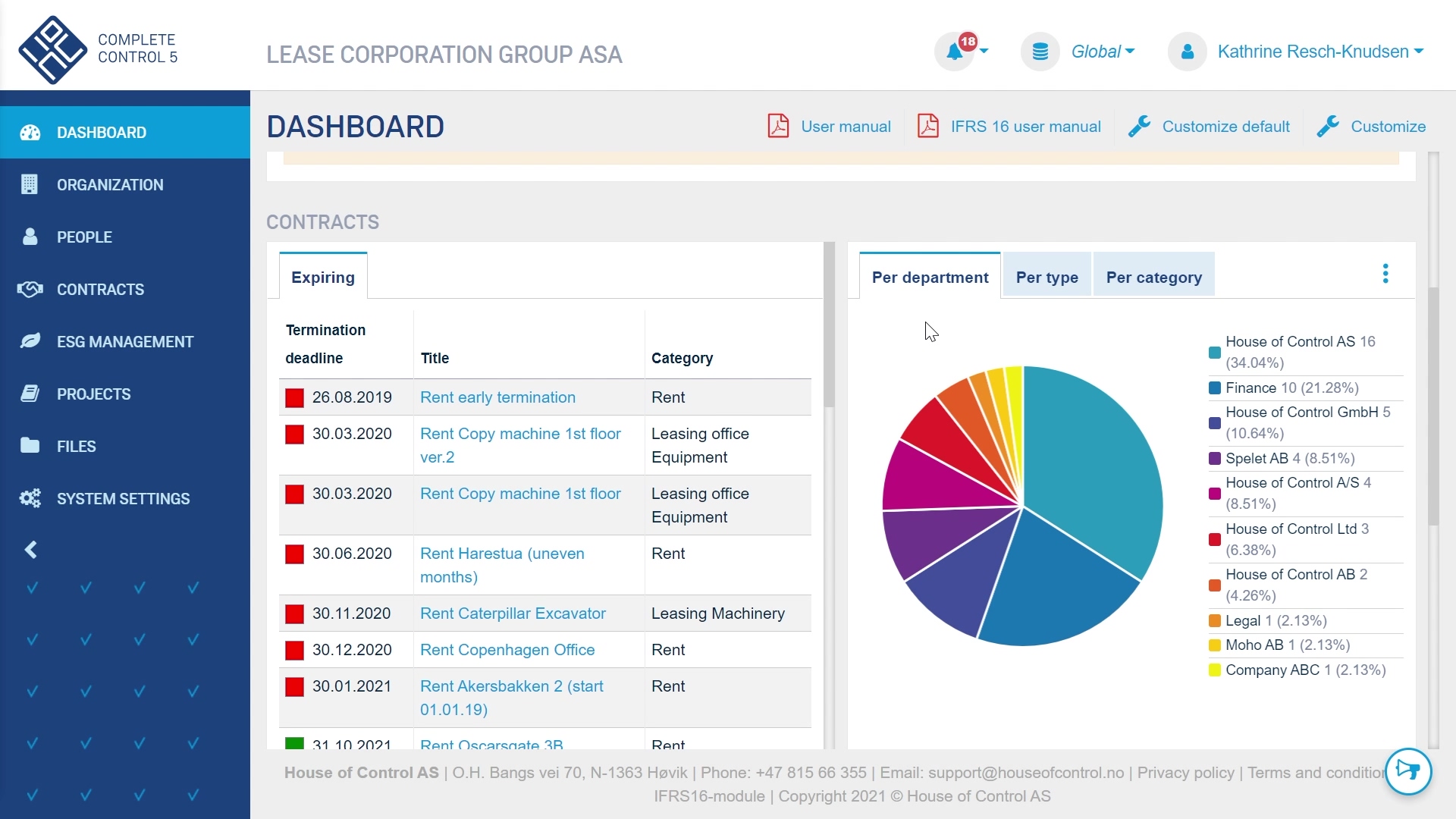Click the System Settings gears icon
This screenshot has height=819, width=1456.
point(29,498)
